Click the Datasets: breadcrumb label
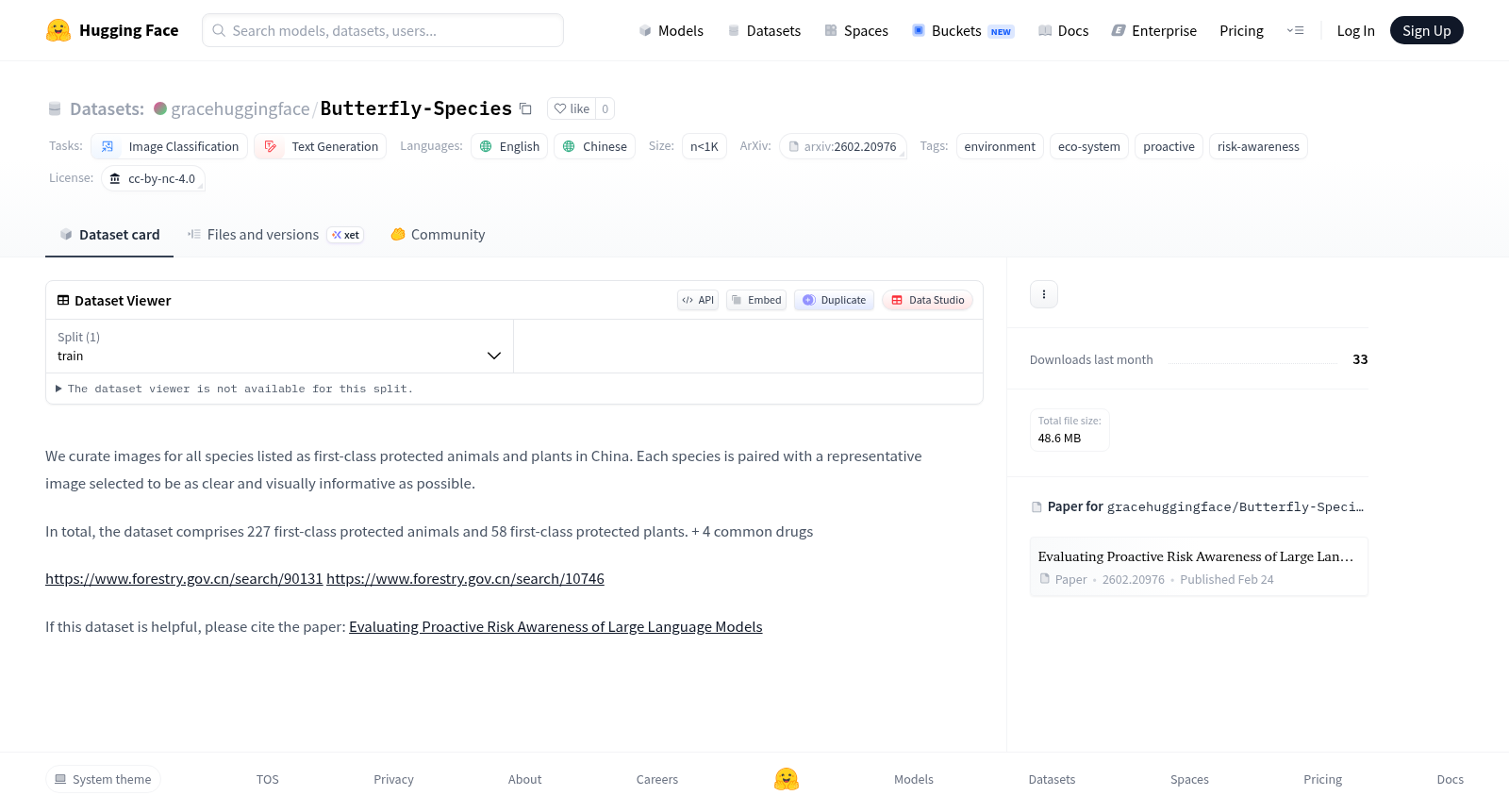Screen dimensions: 1509x812 [x=107, y=108]
